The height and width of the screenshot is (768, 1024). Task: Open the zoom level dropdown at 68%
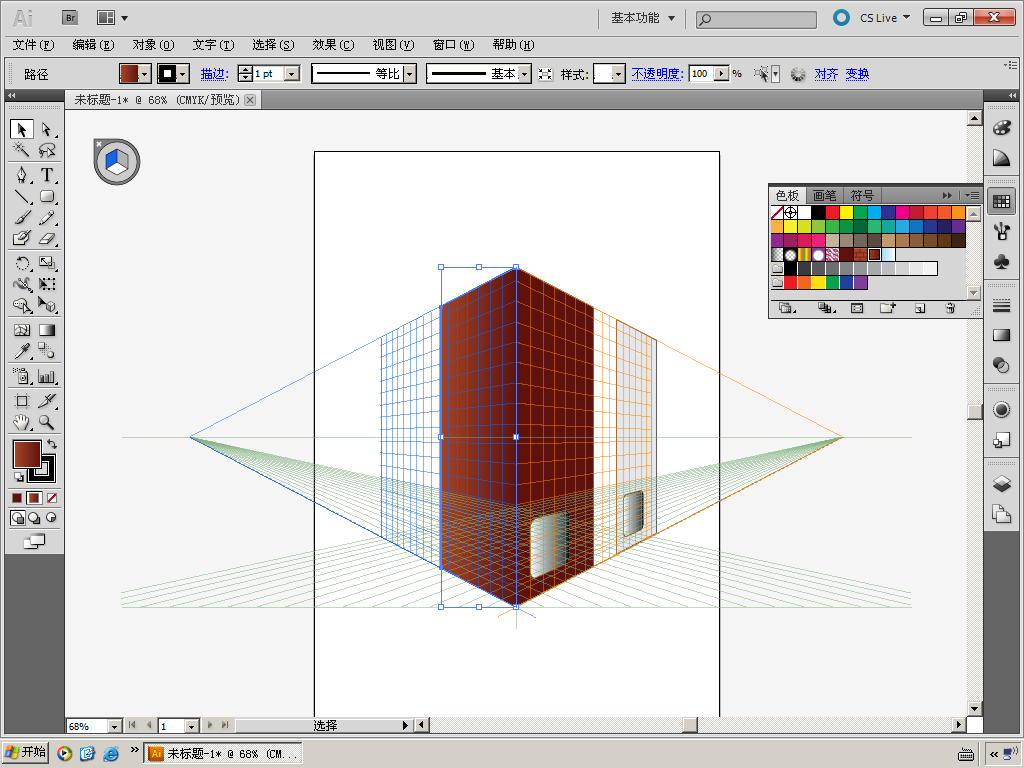tap(113, 726)
